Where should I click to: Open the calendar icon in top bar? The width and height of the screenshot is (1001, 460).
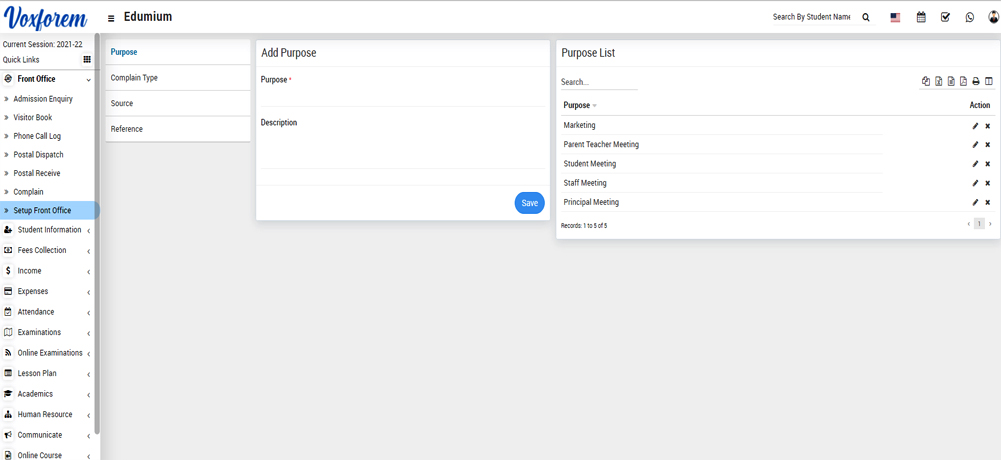pos(921,17)
